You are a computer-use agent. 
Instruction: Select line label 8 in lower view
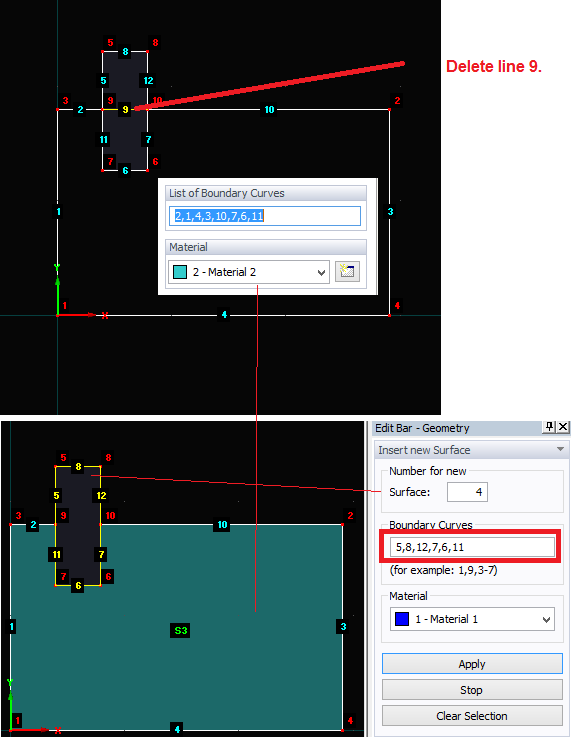click(78, 467)
